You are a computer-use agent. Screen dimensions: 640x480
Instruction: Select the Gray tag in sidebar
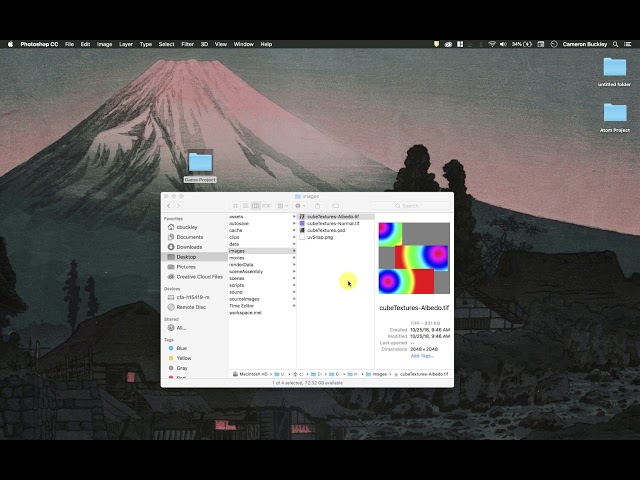195,368
